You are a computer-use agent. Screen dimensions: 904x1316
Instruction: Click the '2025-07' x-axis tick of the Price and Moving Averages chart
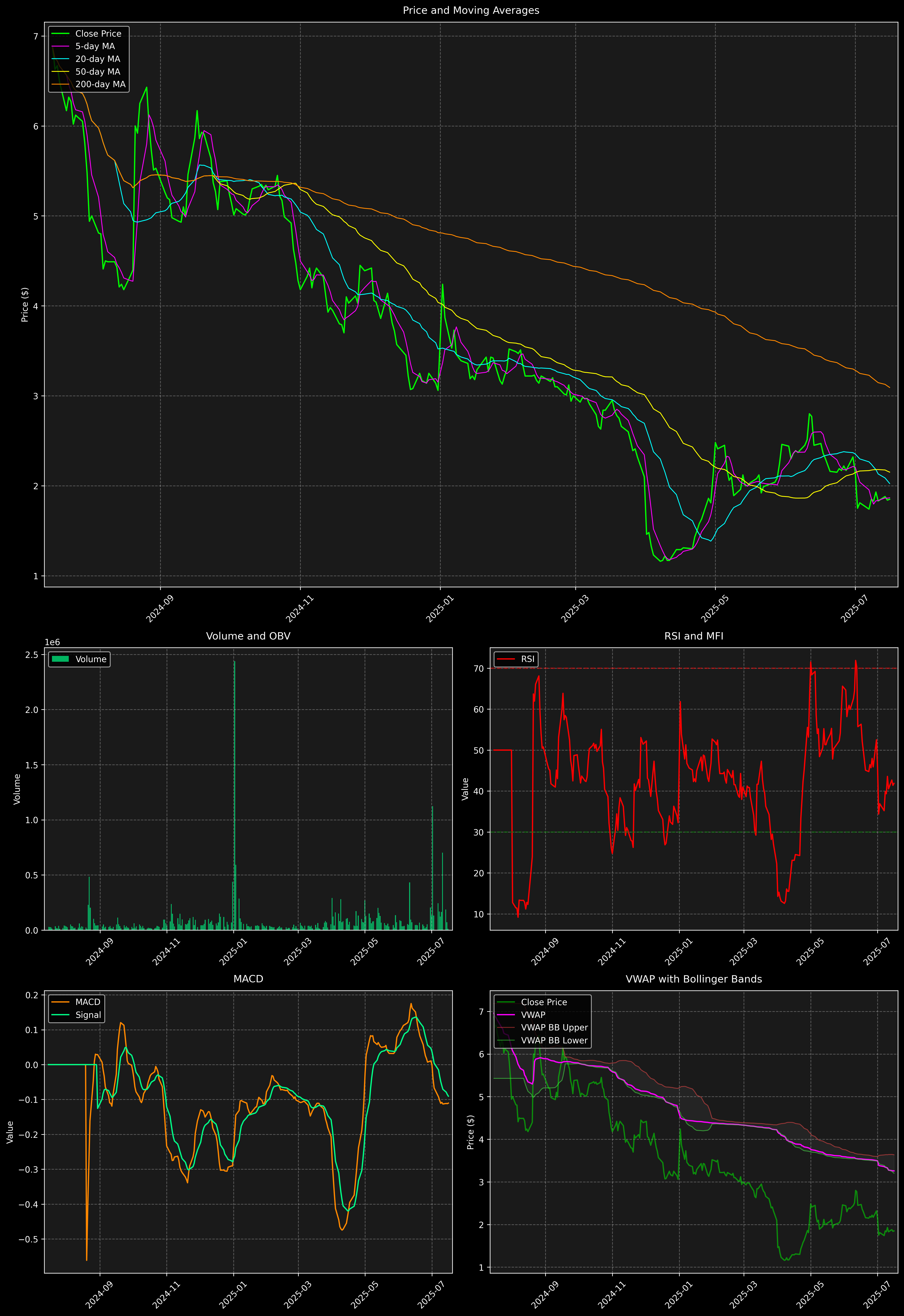tap(855, 609)
